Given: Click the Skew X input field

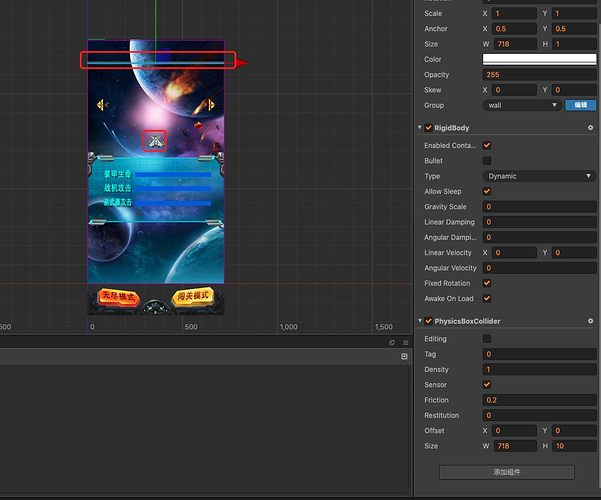Looking at the screenshot, I should (x=514, y=90).
